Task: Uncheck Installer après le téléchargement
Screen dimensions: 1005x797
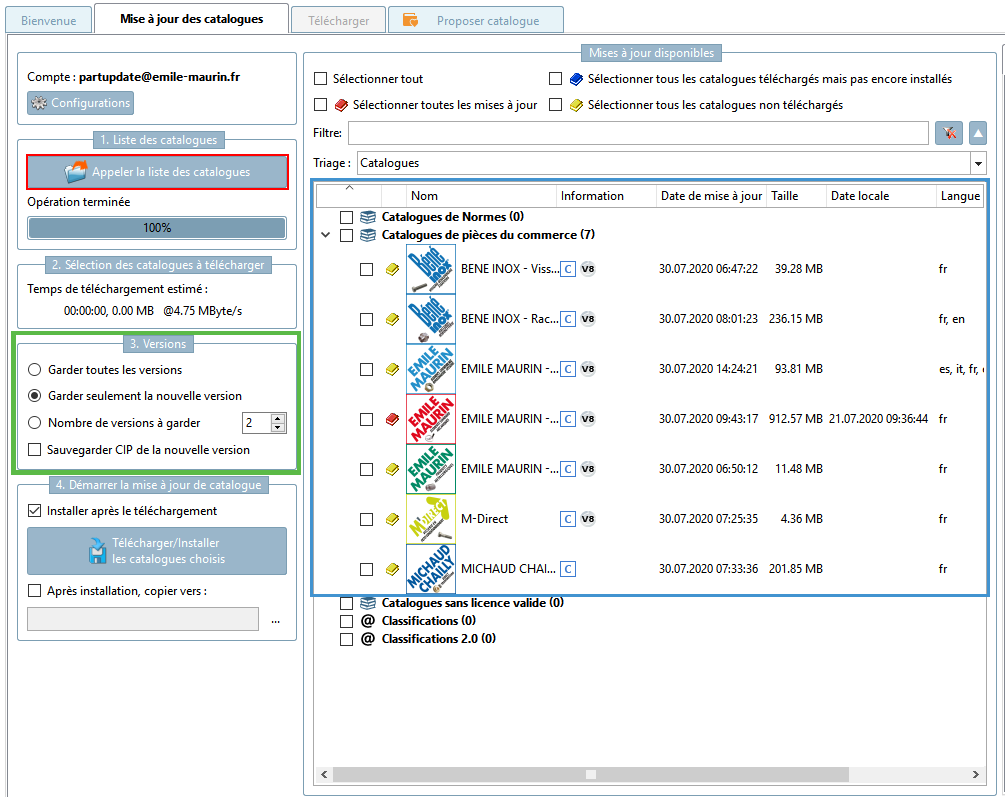Action: [35, 511]
